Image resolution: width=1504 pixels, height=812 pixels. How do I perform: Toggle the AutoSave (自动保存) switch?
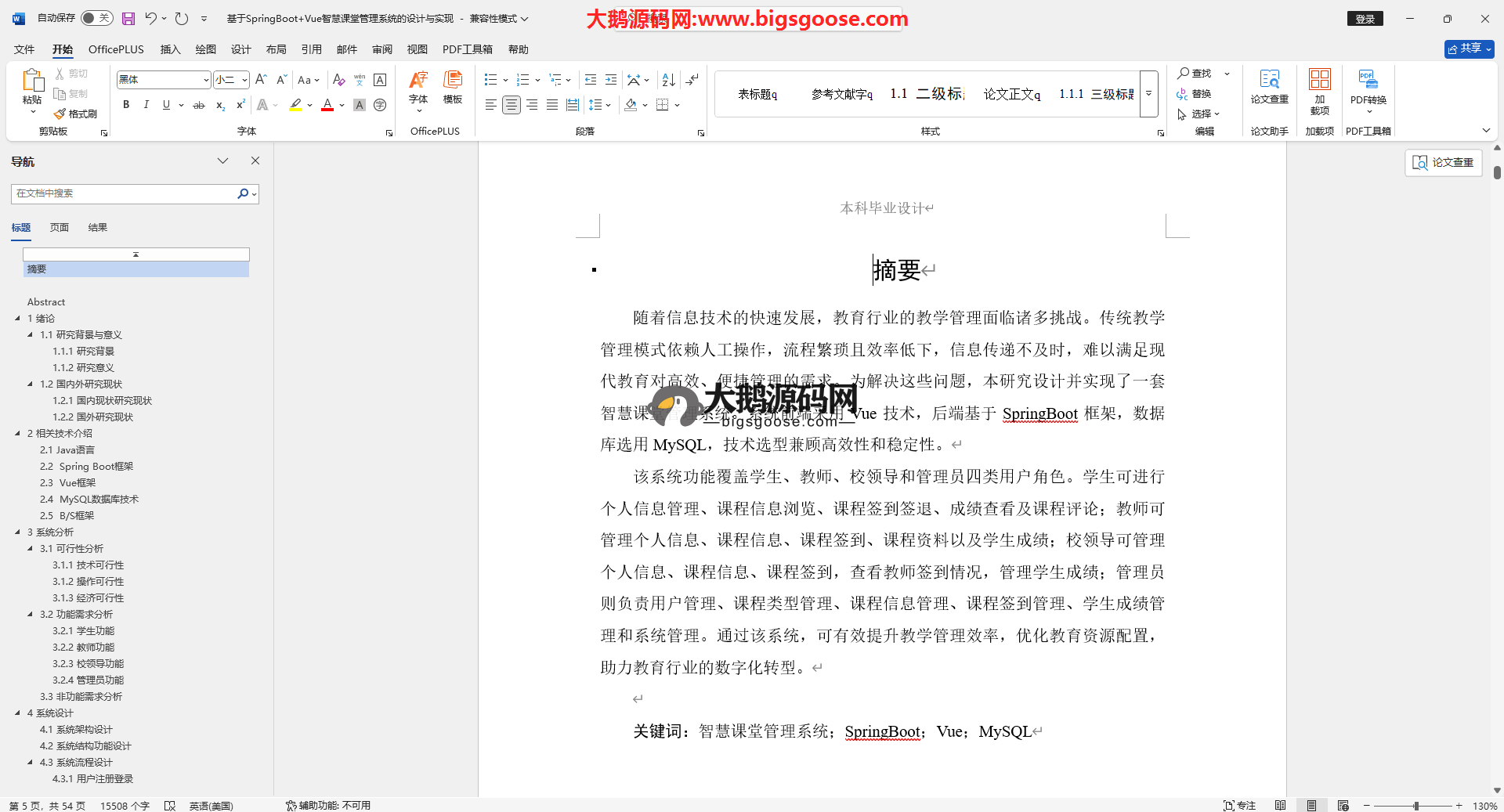(96, 18)
